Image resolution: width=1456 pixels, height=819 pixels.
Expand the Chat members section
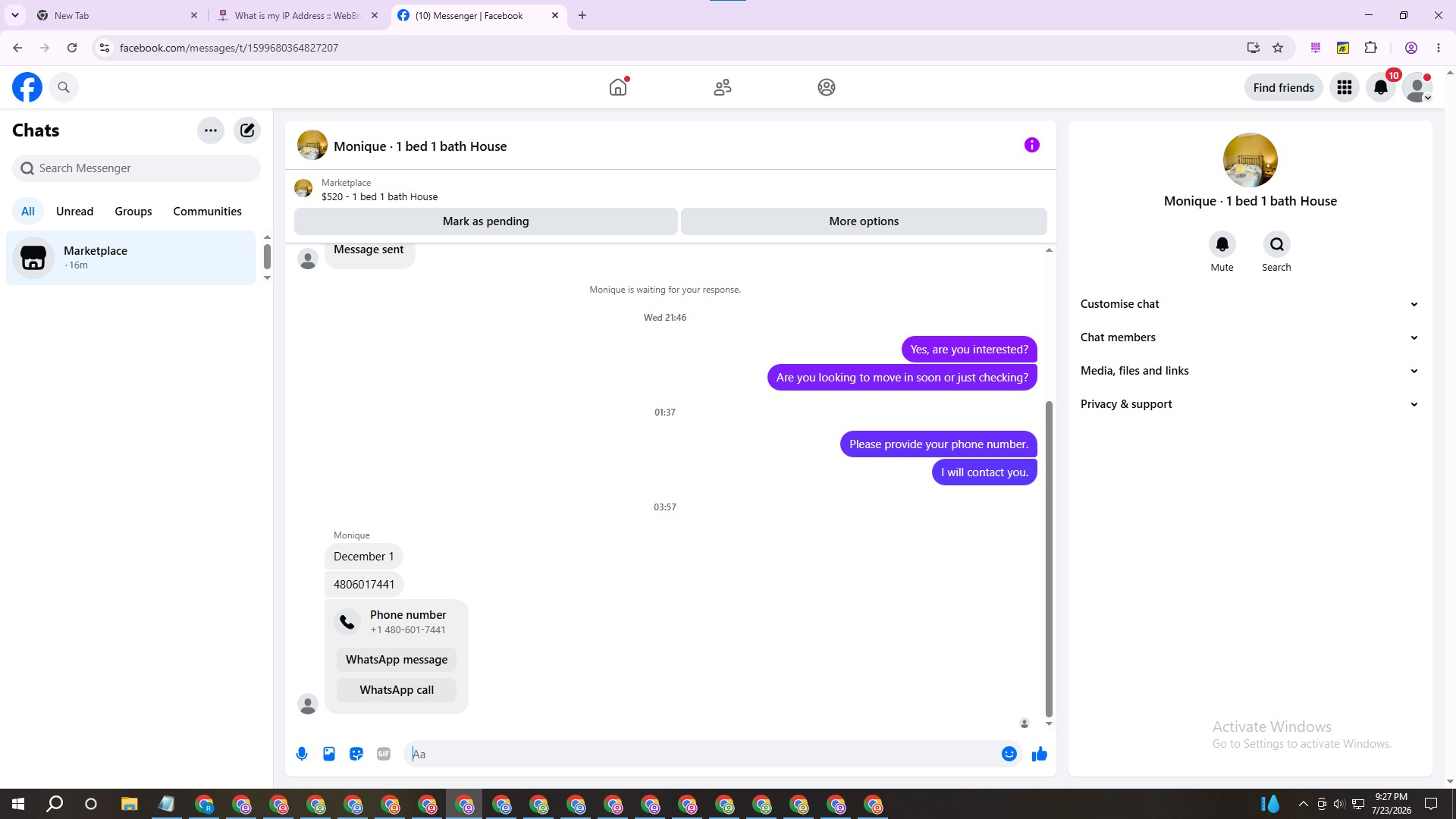[x=1250, y=337]
